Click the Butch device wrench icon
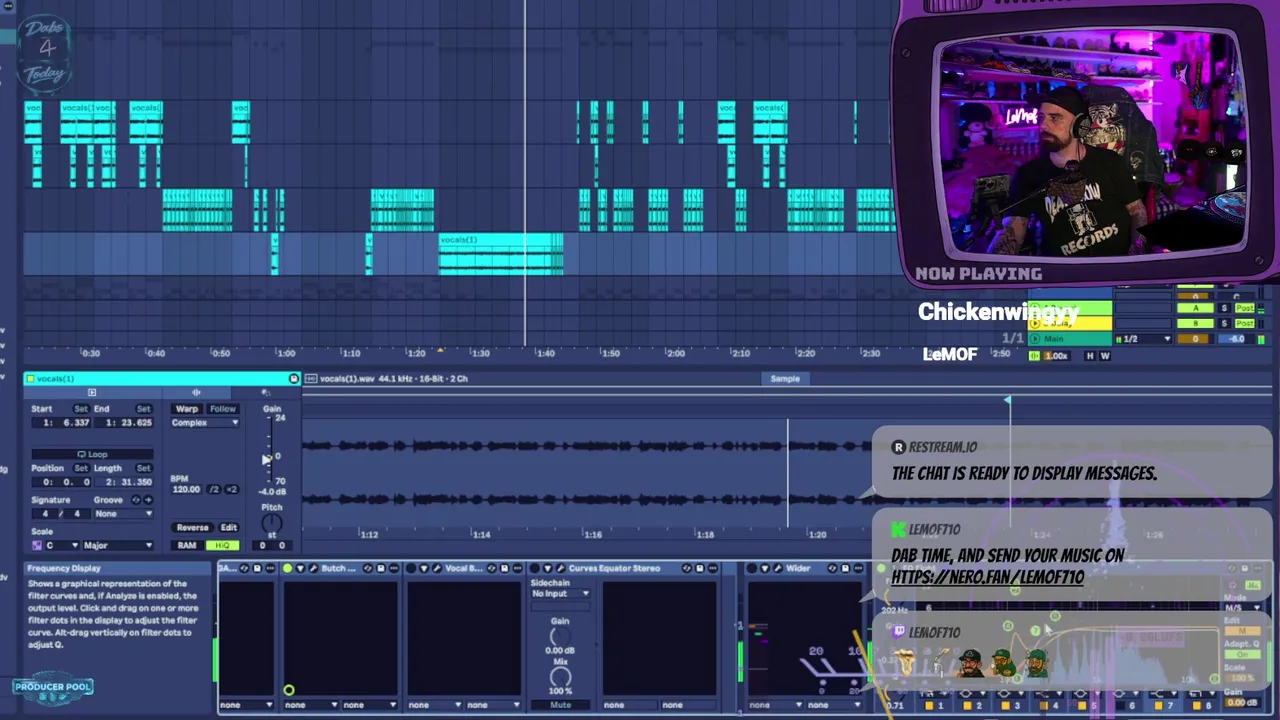 [x=313, y=568]
